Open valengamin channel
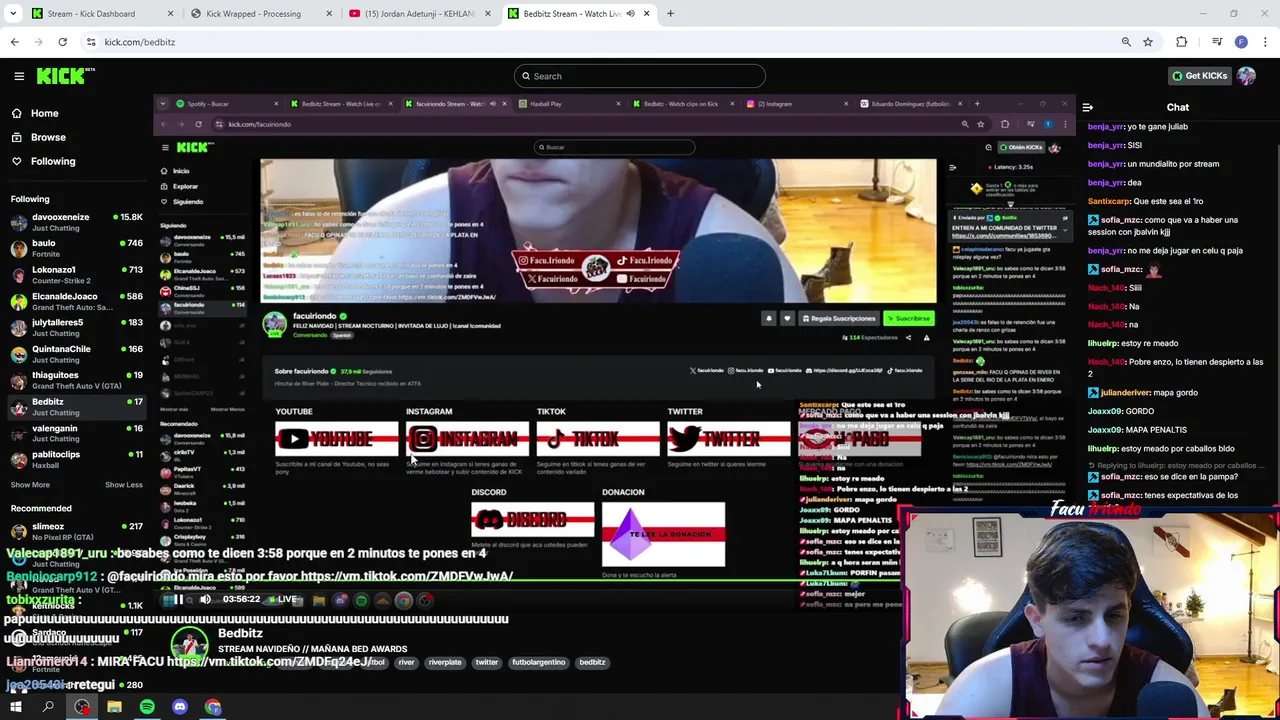 click(x=77, y=433)
